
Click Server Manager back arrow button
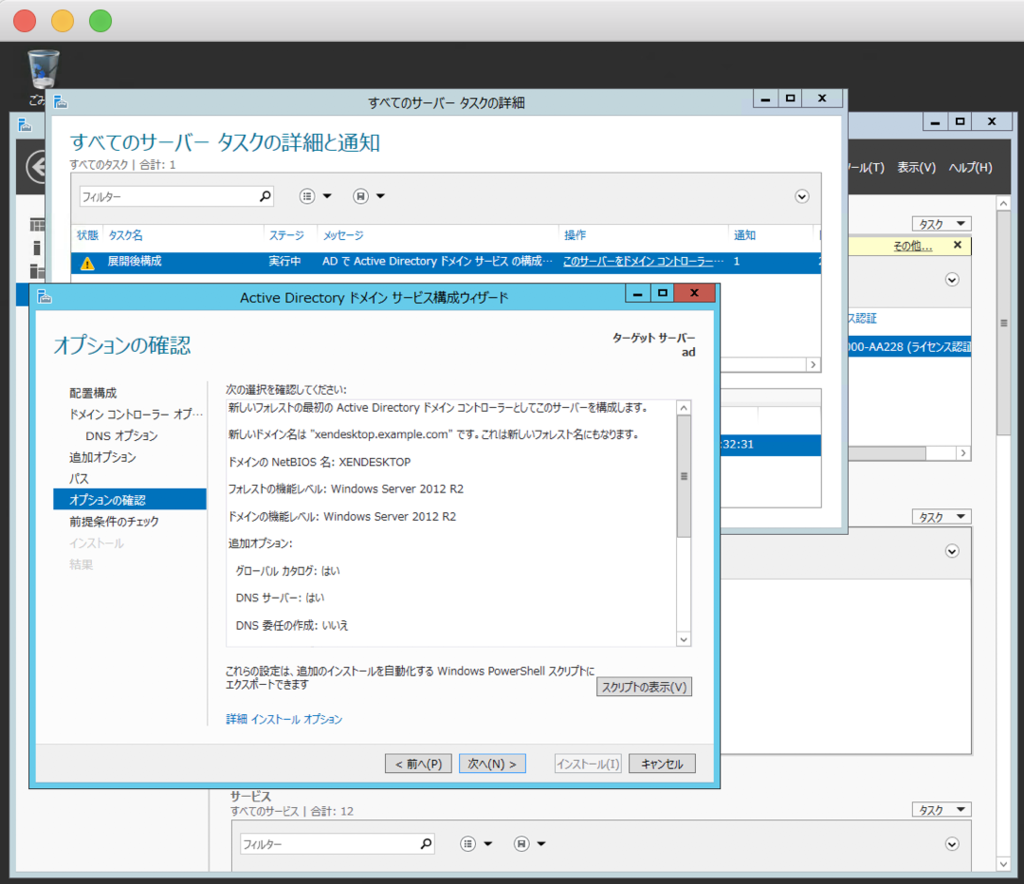click(36, 167)
